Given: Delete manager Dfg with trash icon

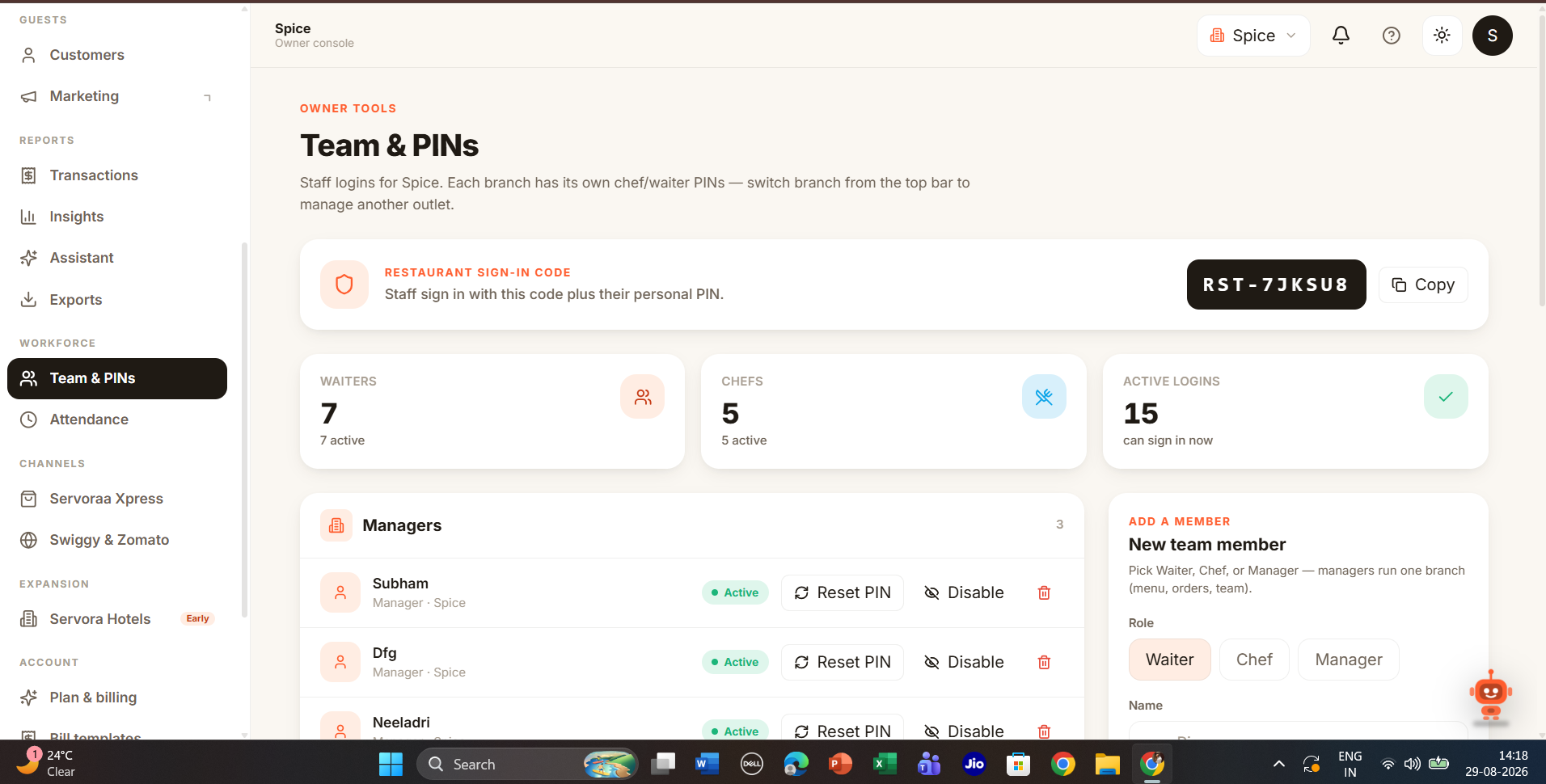Looking at the screenshot, I should (1044, 662).
